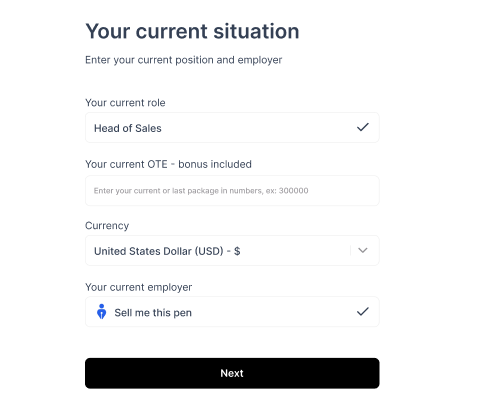Click the 'Sell me this pen' company name
477x419 pixels.
point(153,313)
